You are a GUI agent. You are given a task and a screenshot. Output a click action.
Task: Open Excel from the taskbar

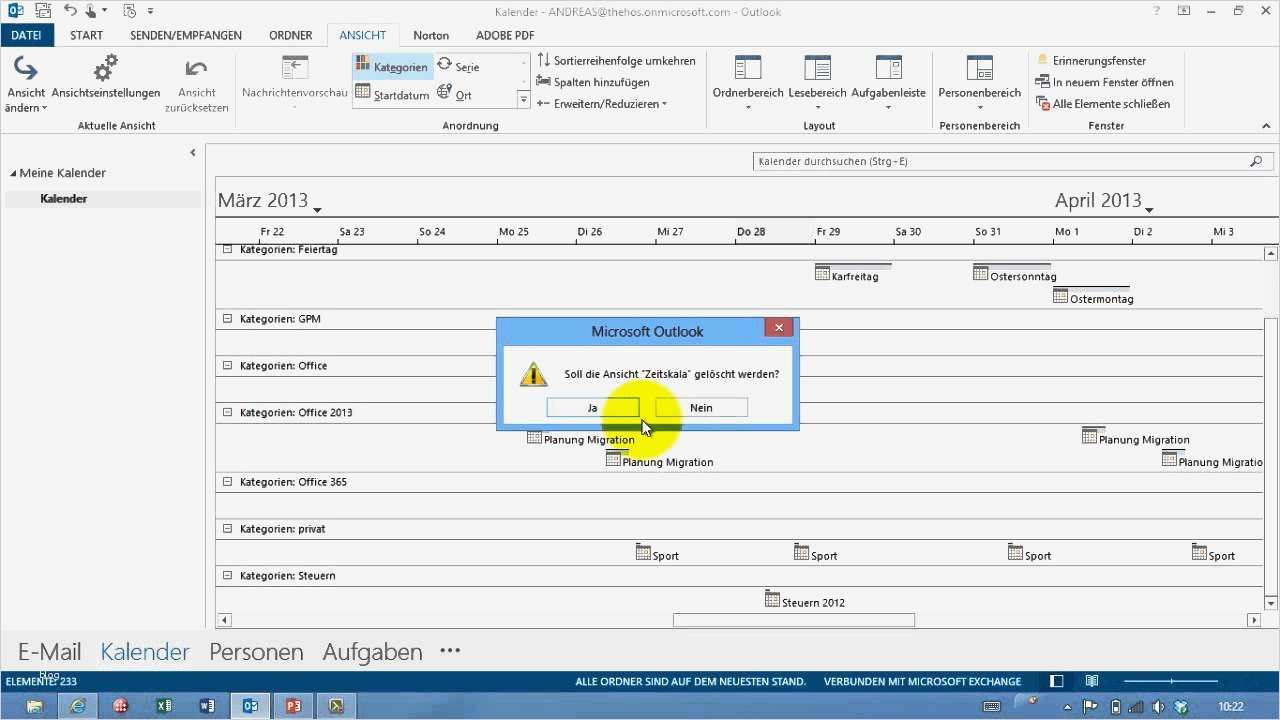click(x=164, y=706)
